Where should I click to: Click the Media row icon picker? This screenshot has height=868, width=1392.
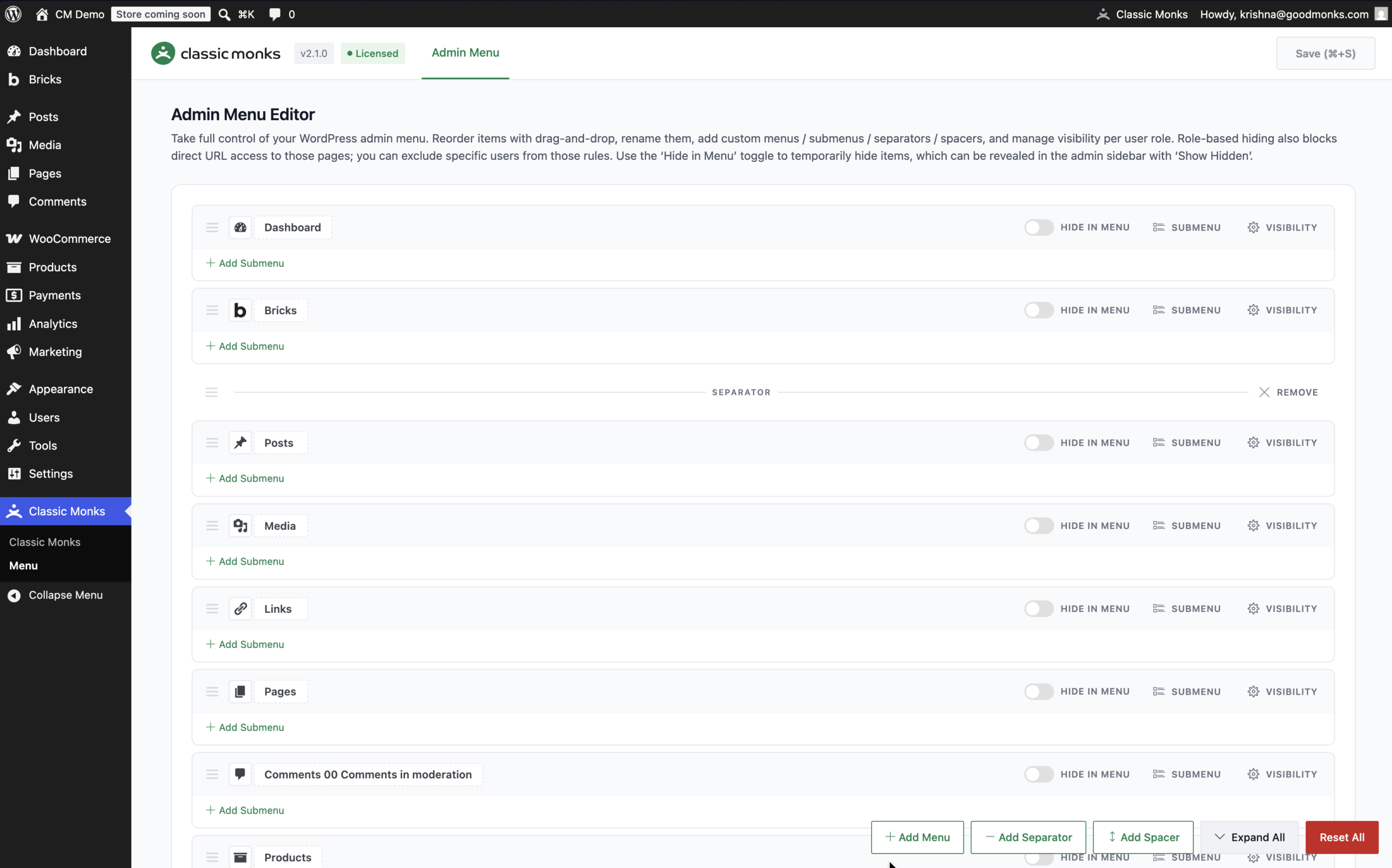[240, 525]
